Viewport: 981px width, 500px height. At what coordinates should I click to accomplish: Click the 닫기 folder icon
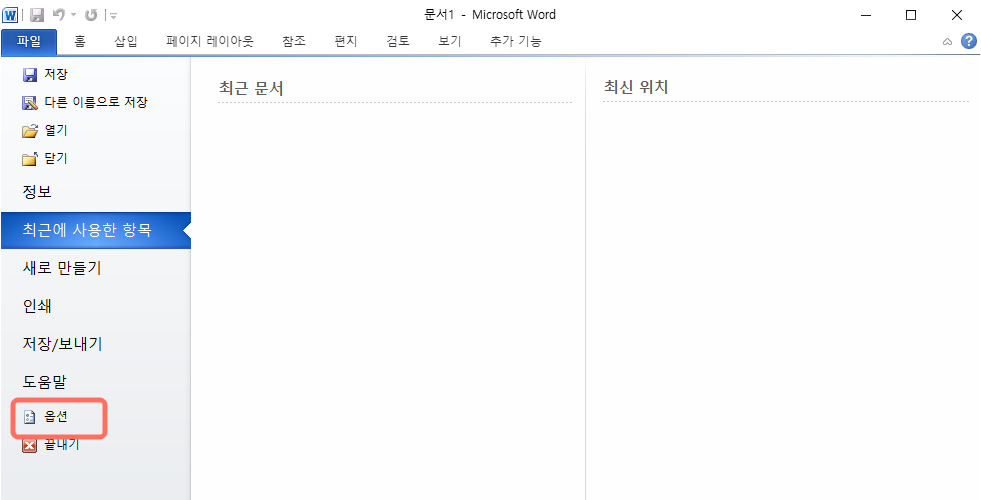tap(29, 159)
